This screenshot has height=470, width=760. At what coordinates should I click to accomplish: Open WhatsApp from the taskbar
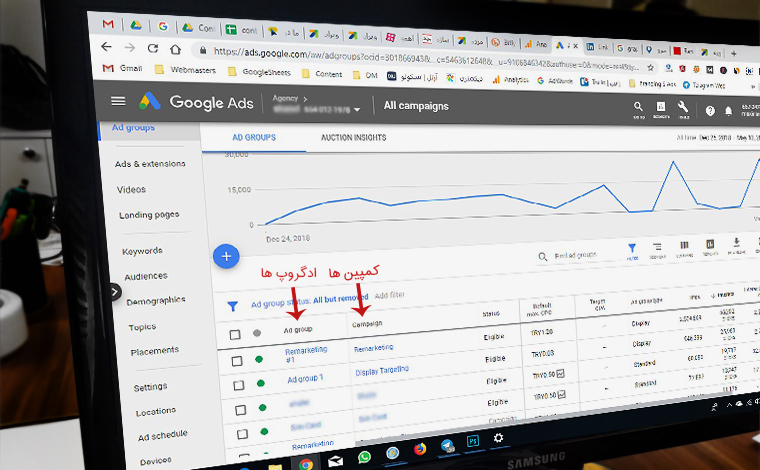pos(364,457)
